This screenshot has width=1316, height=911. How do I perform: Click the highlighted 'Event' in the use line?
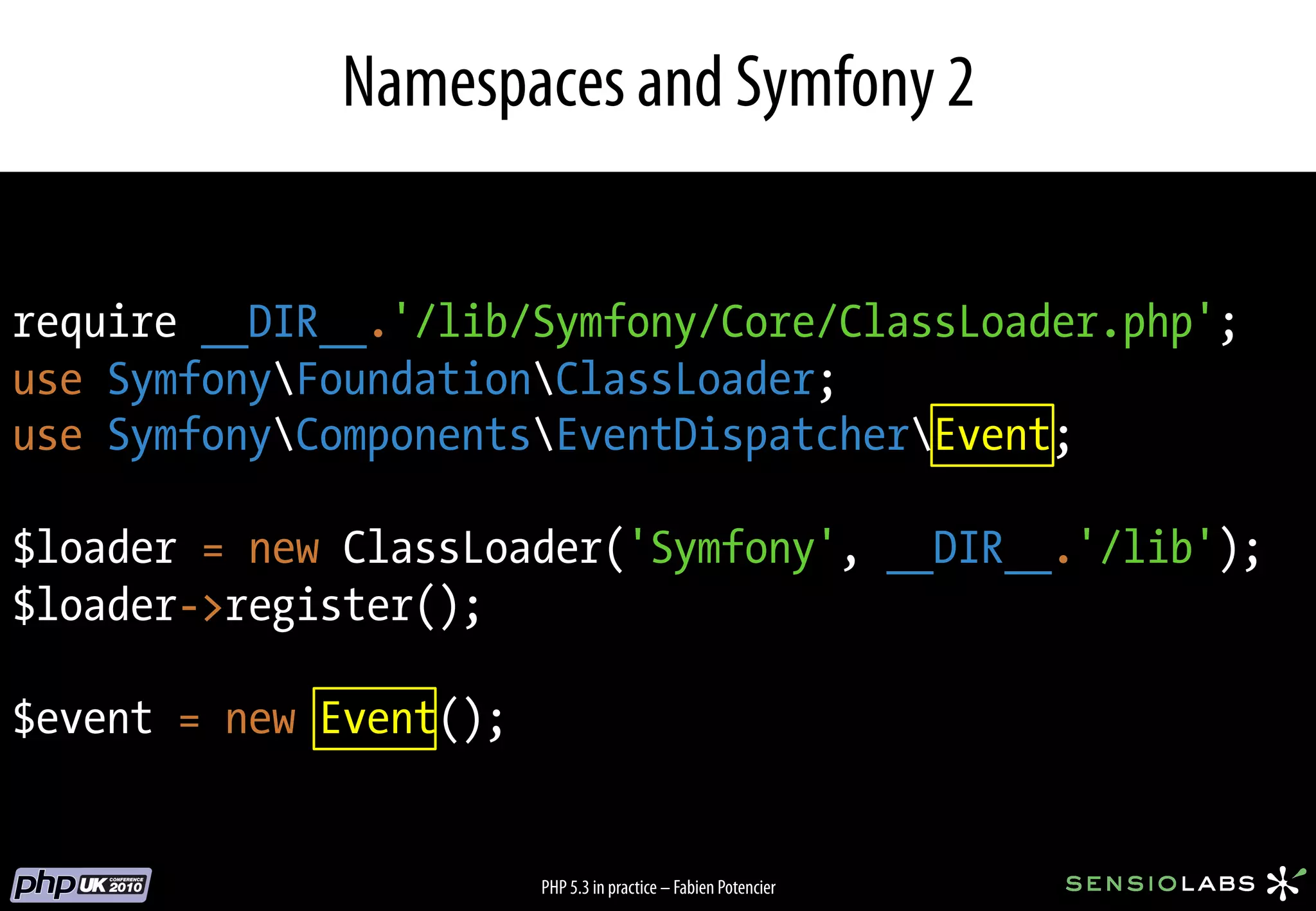(992, 435)
